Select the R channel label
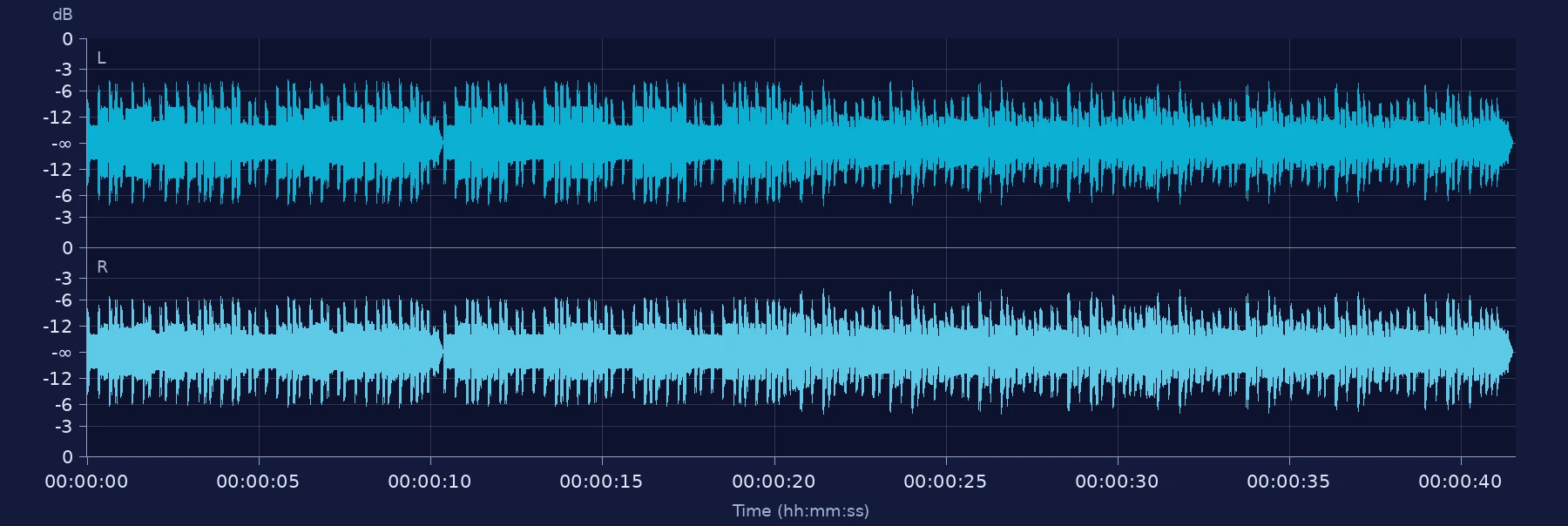 [x=102, y=267]
